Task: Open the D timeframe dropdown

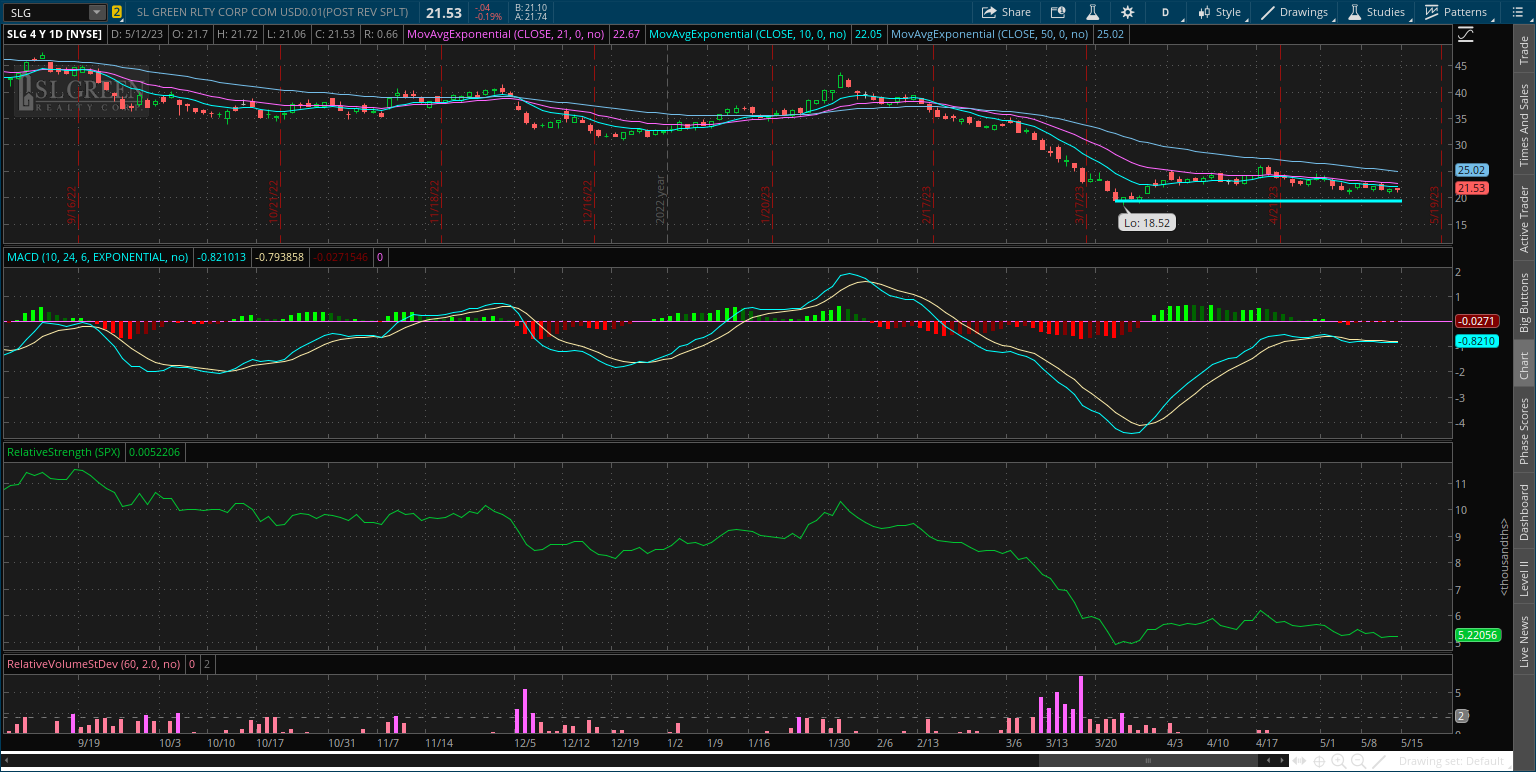Action: [1165, 12]
